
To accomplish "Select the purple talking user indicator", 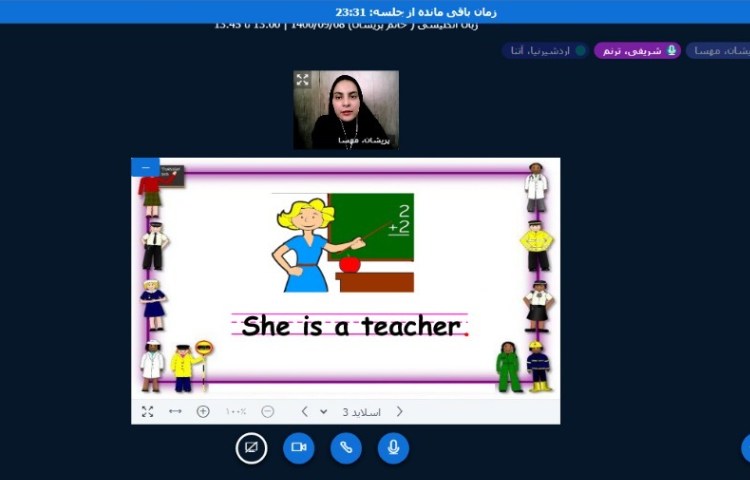I will [x=637, y=50].
